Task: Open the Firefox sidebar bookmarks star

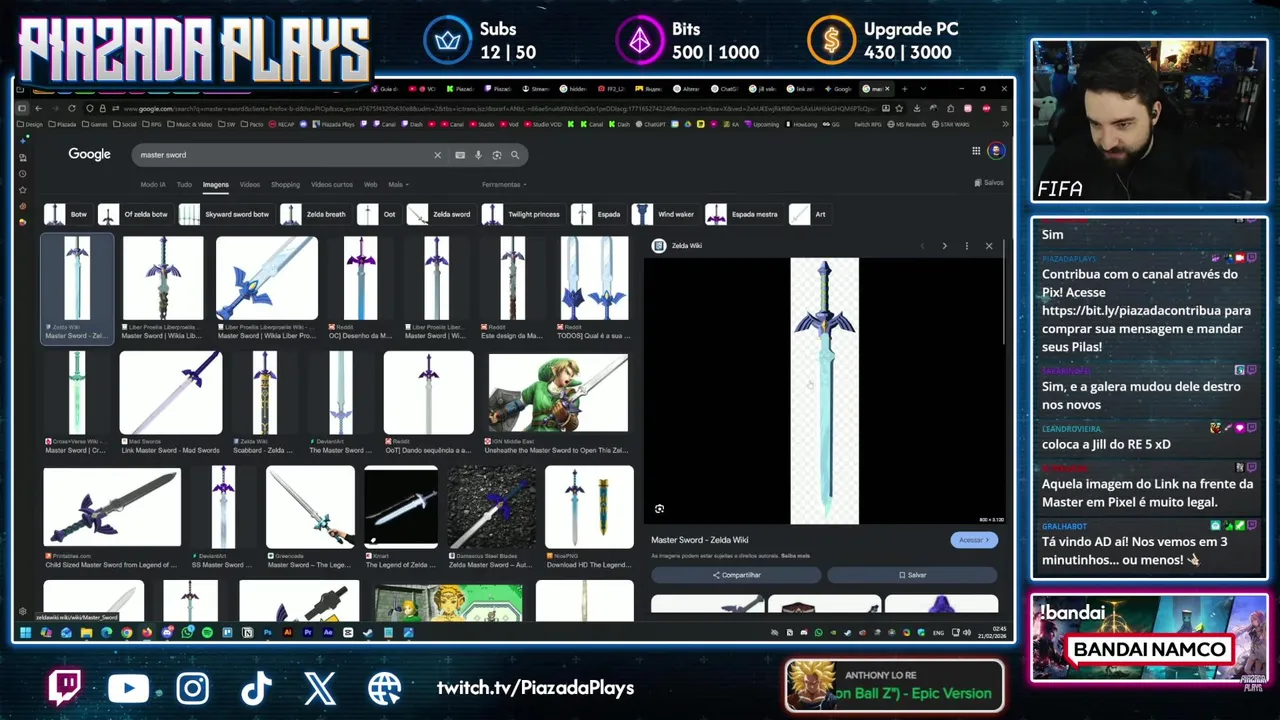Action: (23, 190)
